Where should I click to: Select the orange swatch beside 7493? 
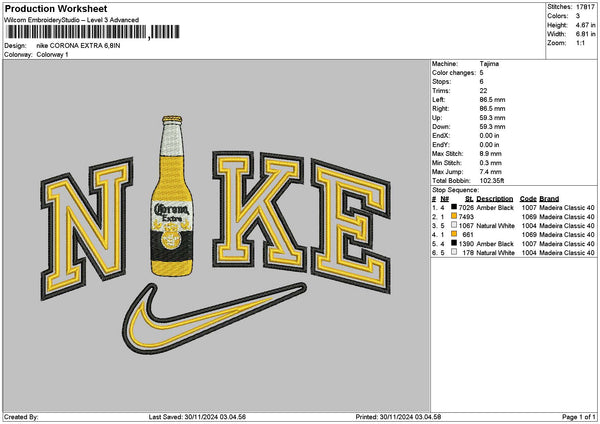pos(454,216)
